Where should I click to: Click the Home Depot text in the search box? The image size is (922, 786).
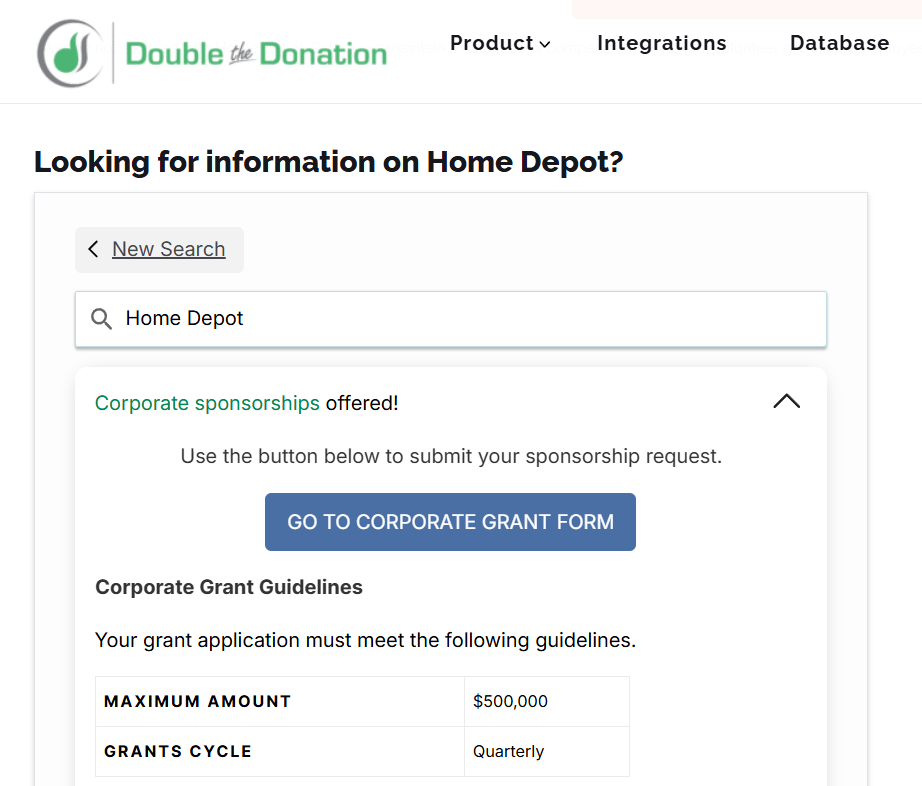pos(183,318)
